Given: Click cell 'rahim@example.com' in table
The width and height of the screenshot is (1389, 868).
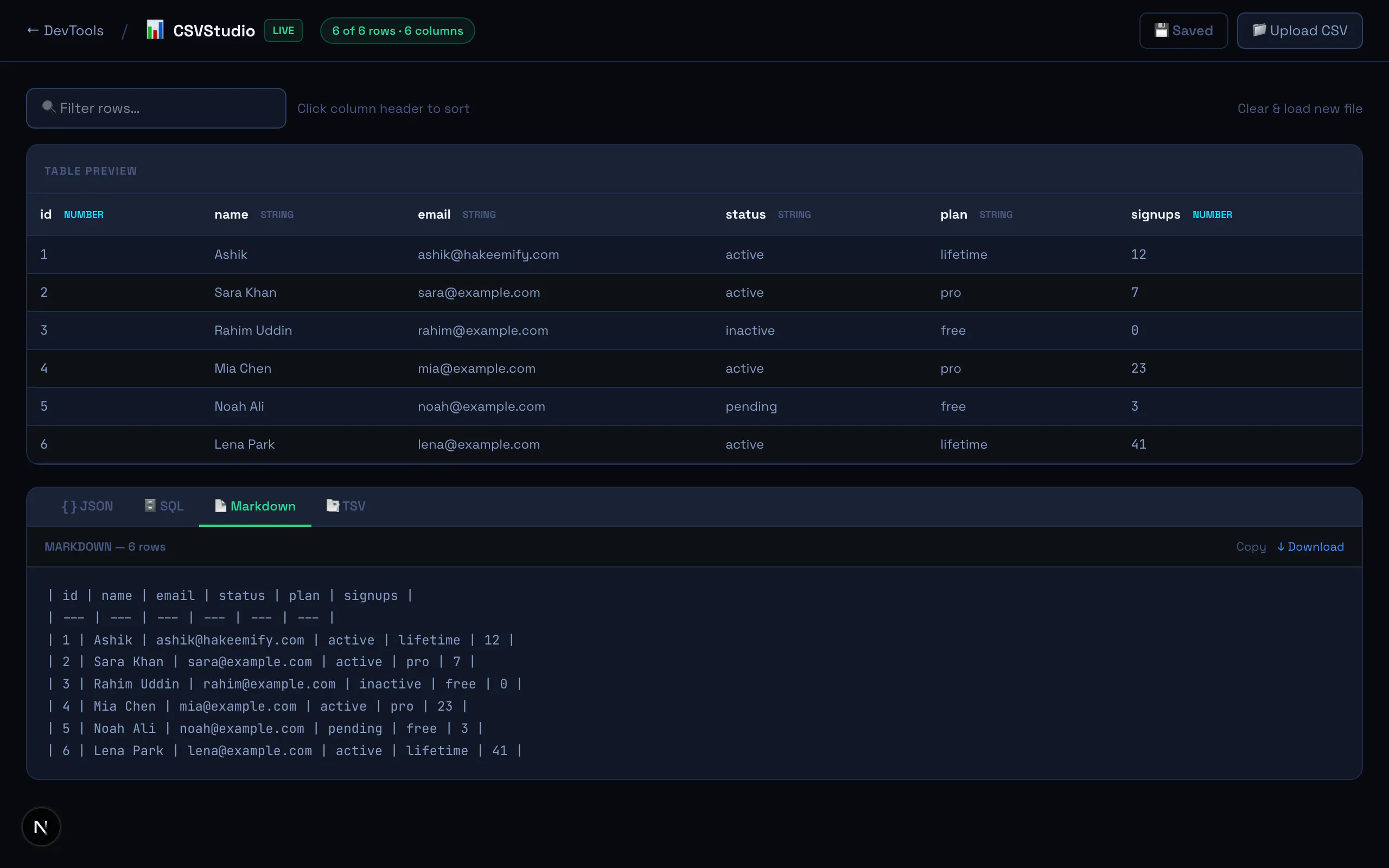Looking at the screenshot, I should pos(483,330).
